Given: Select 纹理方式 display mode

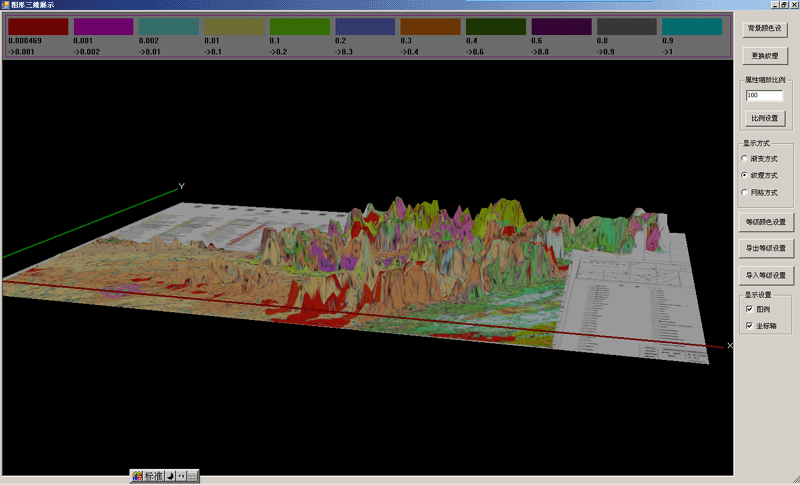Looking at the screenshot, I should (x=744, y=175).
